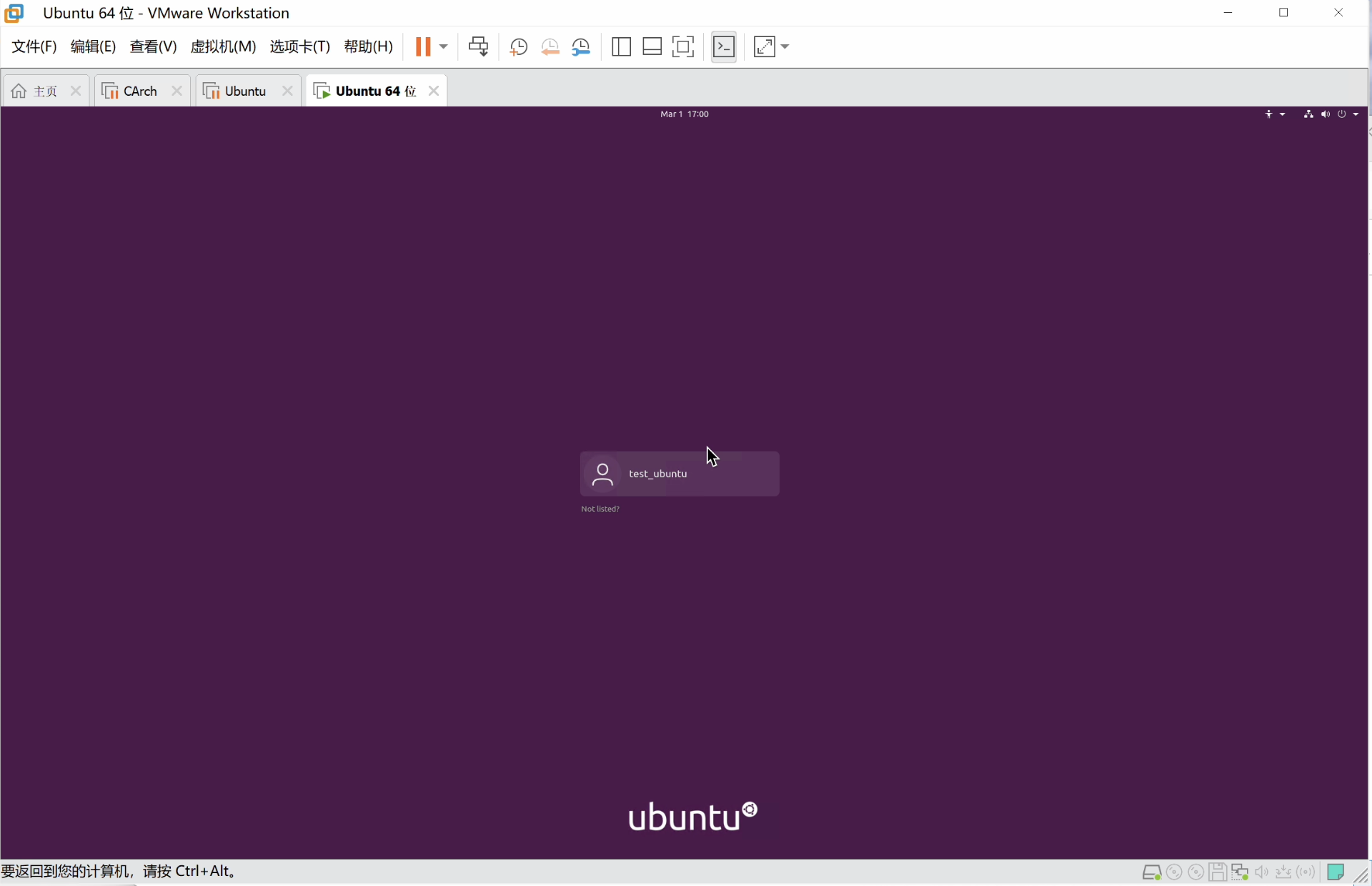Close the VMware Workstation window
This screenshot has width=1372, height=886.
click(1338, 13)
